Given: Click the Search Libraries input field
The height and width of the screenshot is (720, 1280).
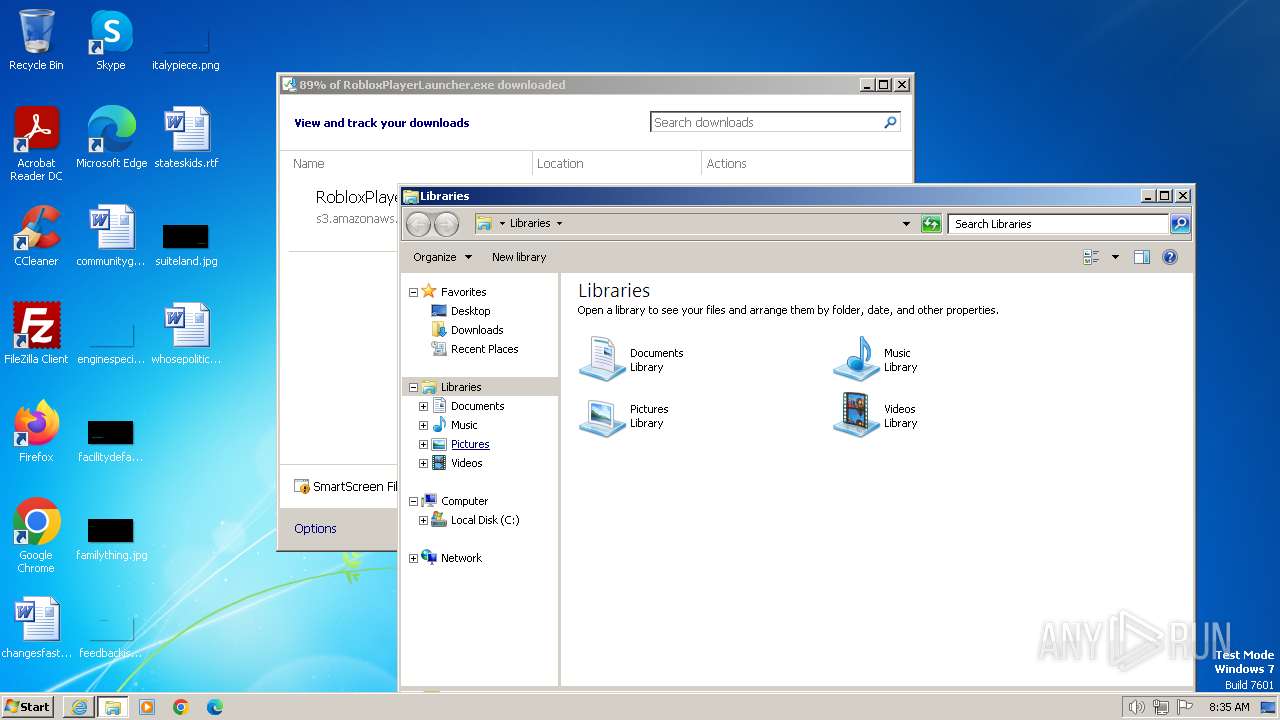Looking at the screenshot, I should coord(1058,224).
